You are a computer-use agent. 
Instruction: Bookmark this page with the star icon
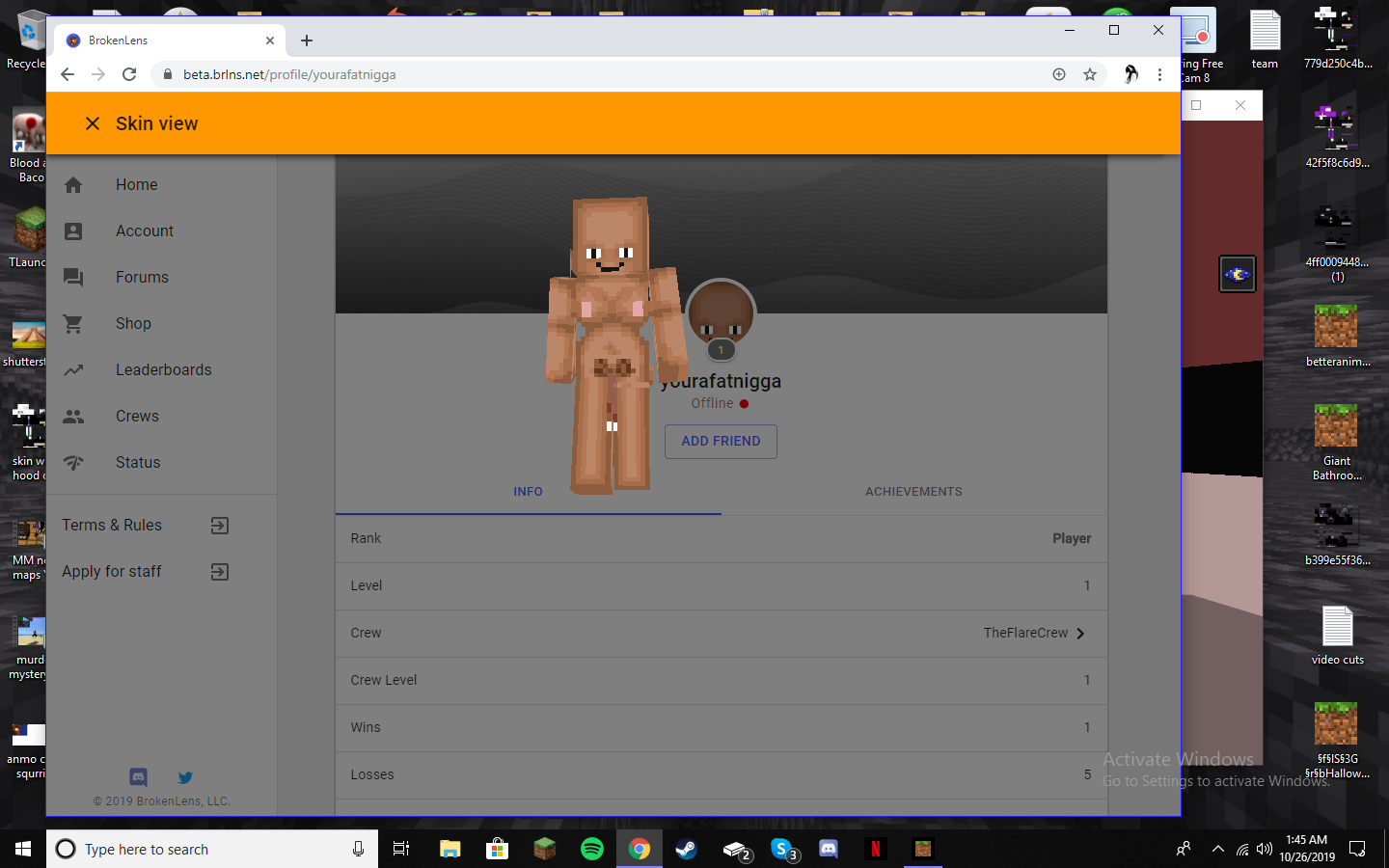click(1090, 74)
